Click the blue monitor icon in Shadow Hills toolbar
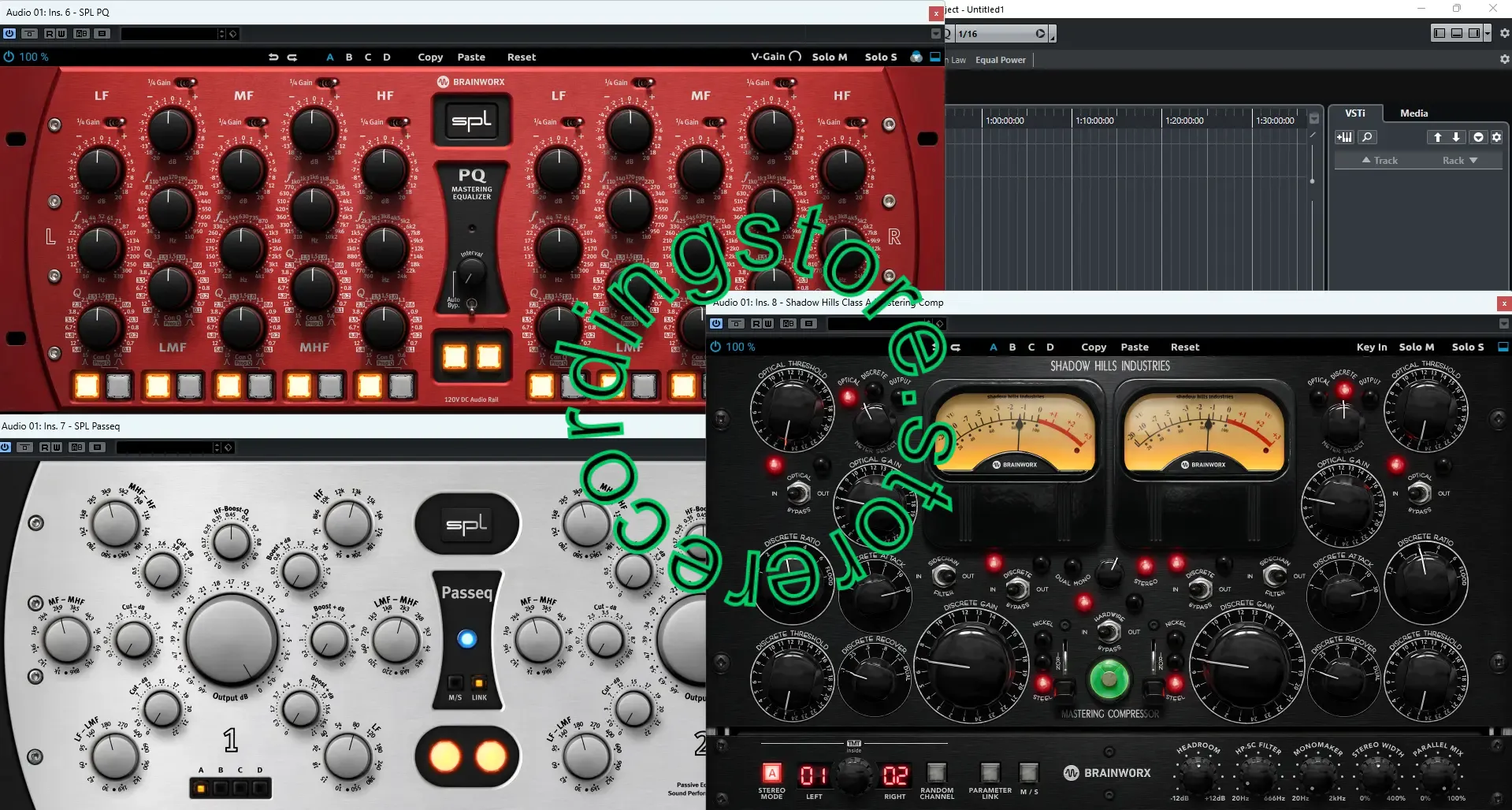The height and width of the screenshot is (810, 1512). 1503,347
